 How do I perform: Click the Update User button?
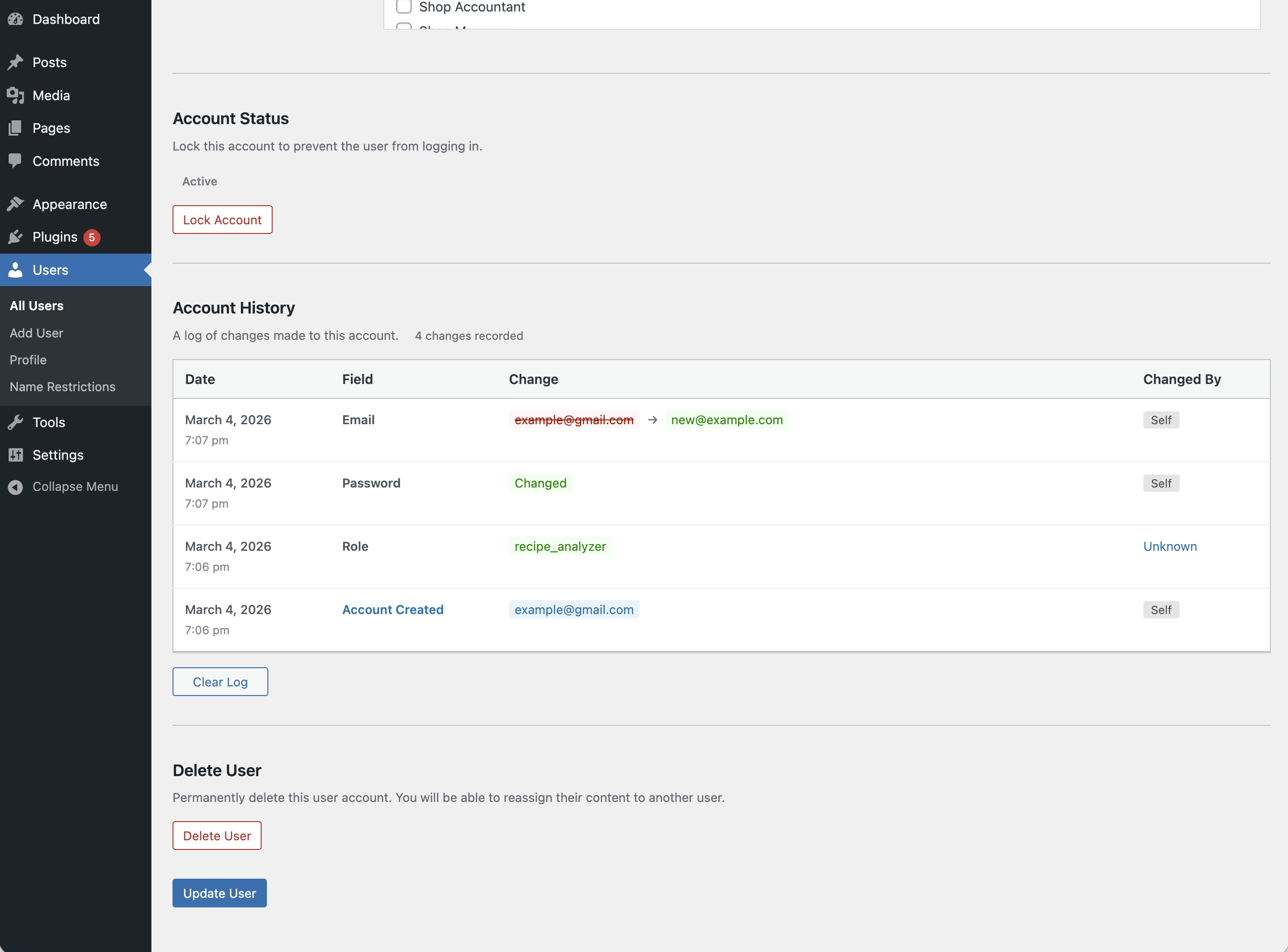219,893
